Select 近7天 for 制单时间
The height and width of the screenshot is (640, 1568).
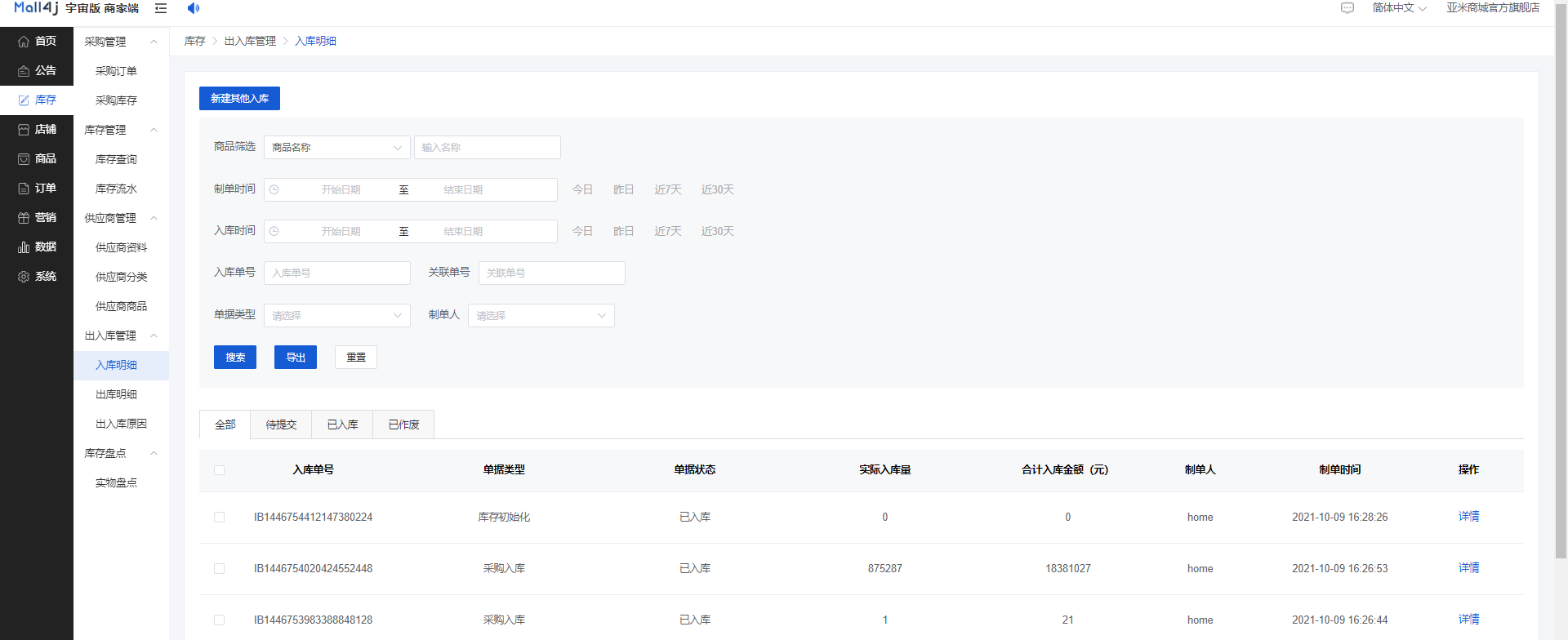[x=668, y=189]
